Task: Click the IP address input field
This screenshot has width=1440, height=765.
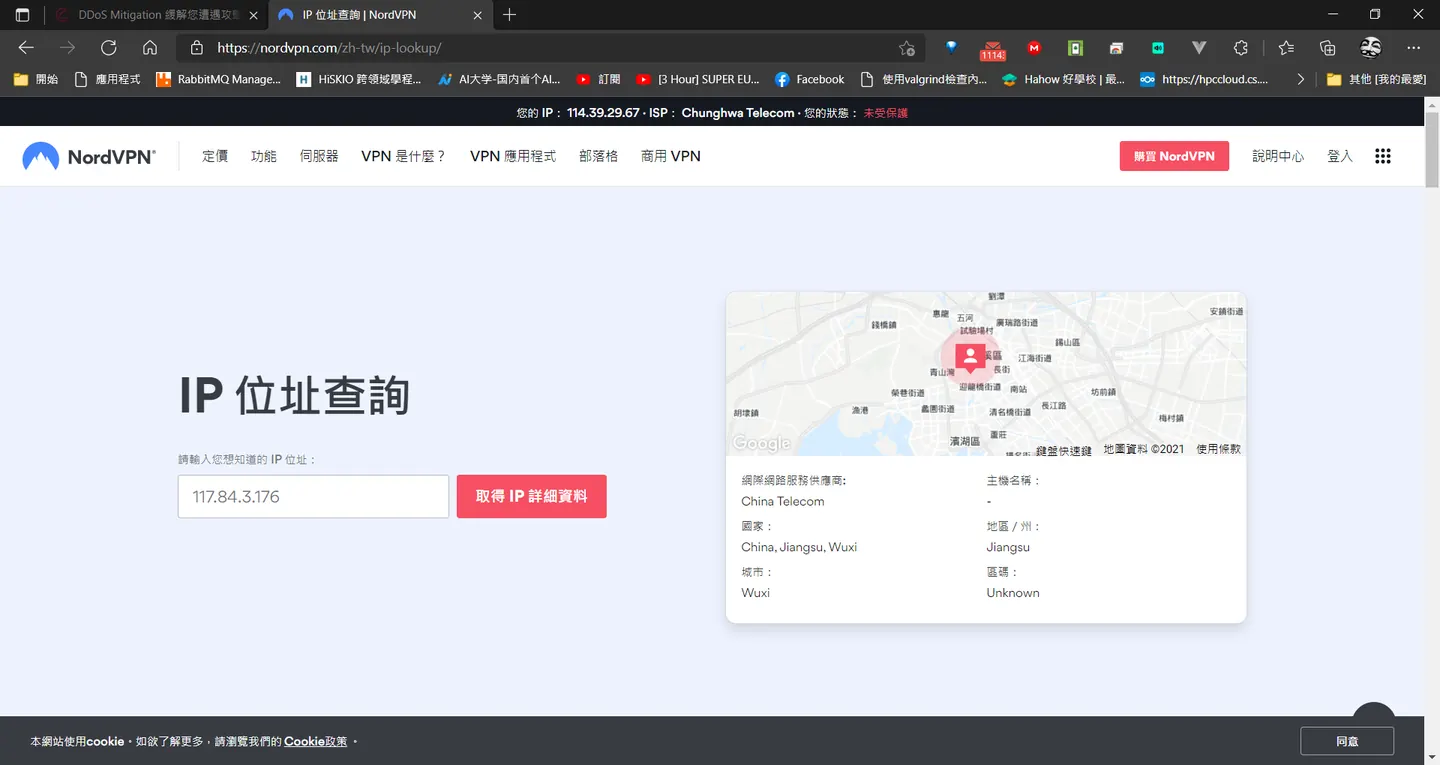Action: pyautogui.click(x=313, y=496)
